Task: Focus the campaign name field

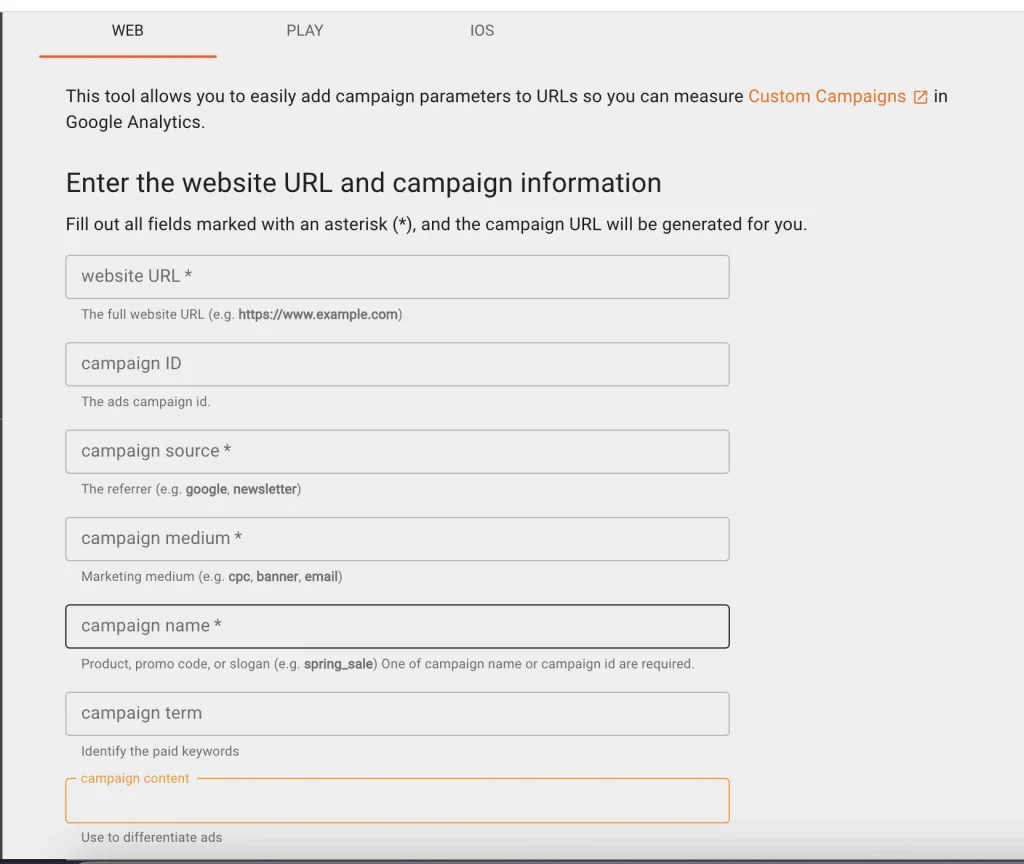Action: pyautogui.click(x=397, y=625)
